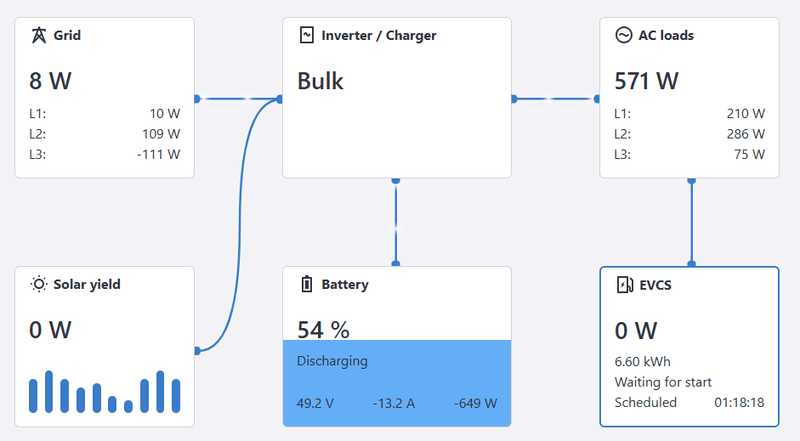Open the Inverter / Charger Bulk card

tap(396, 120)
